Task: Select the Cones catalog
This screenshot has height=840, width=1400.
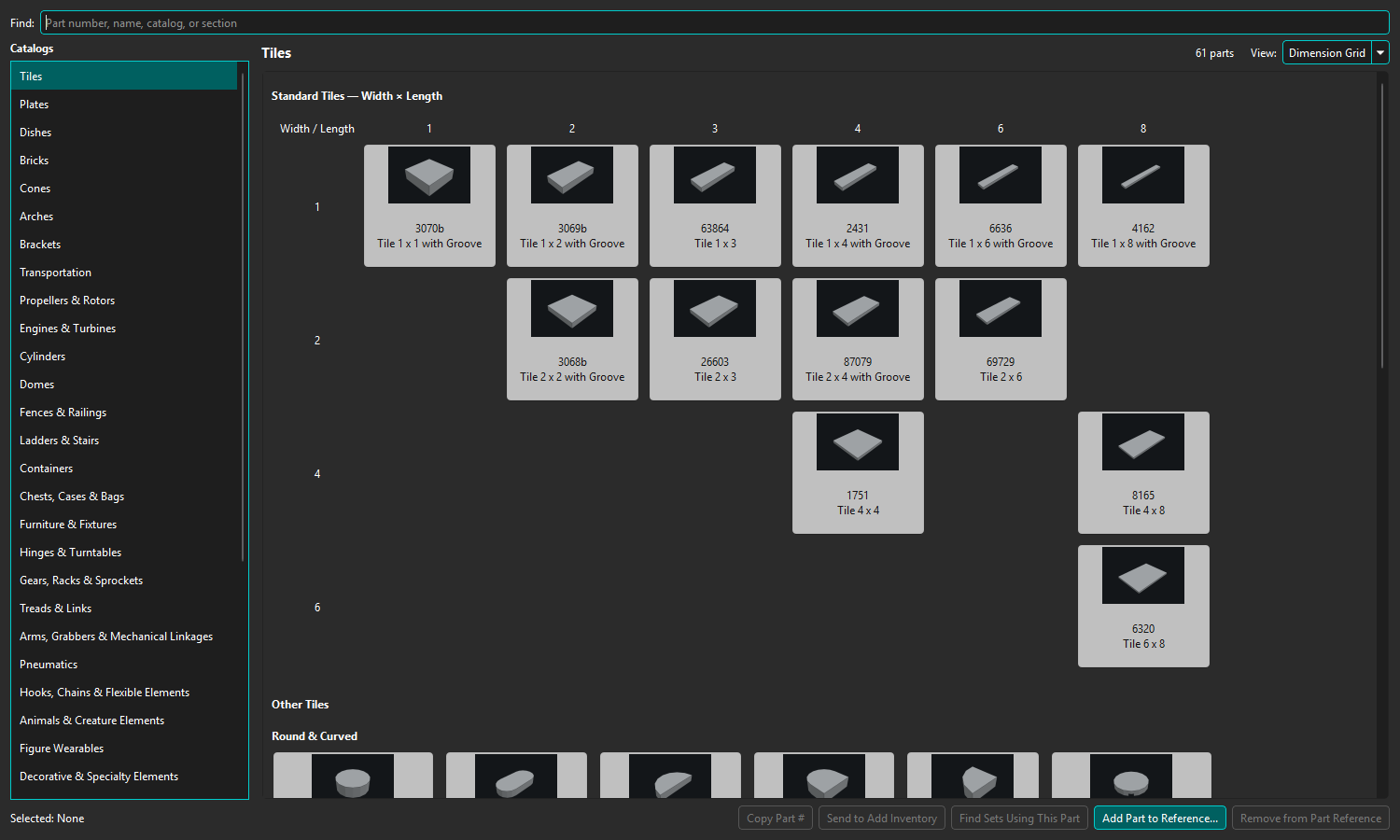Action: click(x=124, y=189)
